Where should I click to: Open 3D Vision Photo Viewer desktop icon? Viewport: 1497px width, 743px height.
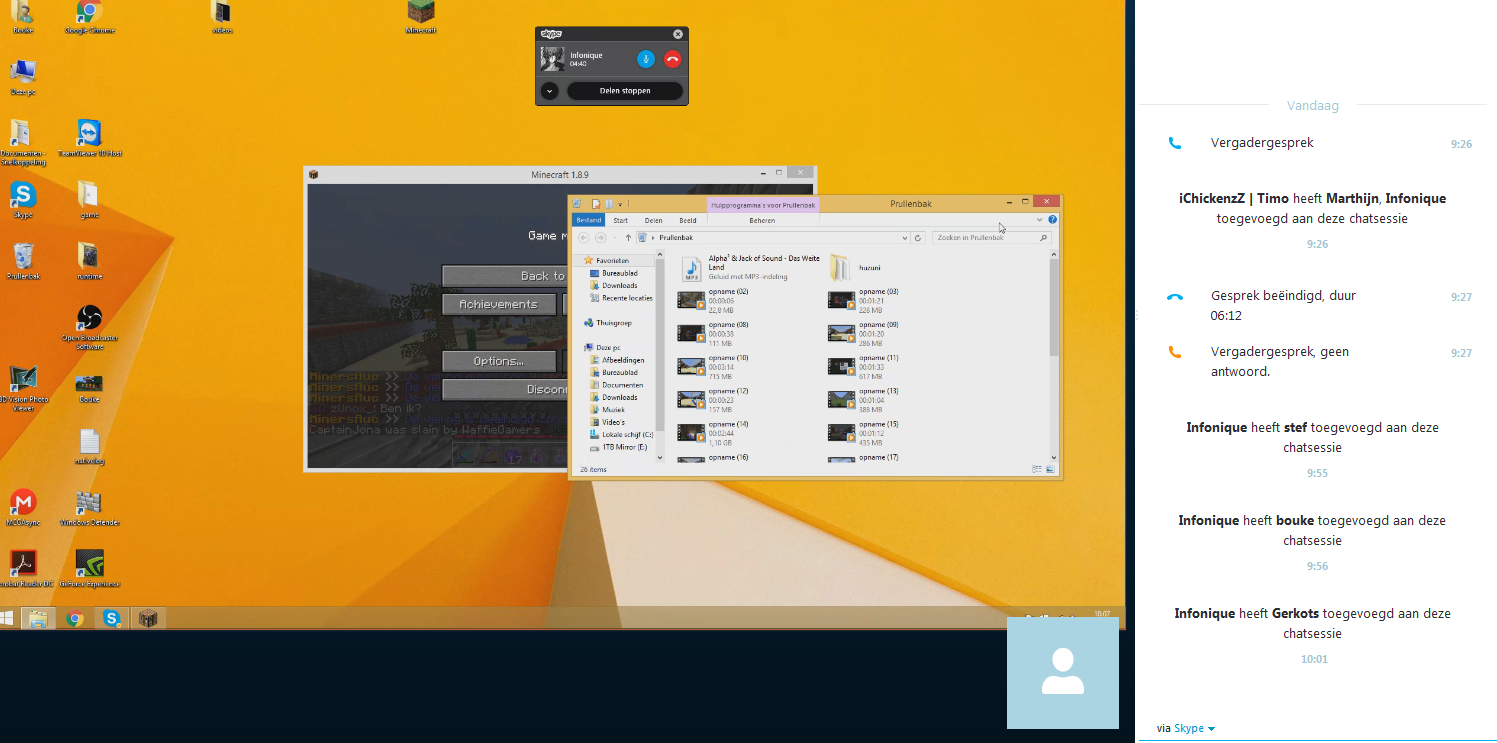[22, 389]
